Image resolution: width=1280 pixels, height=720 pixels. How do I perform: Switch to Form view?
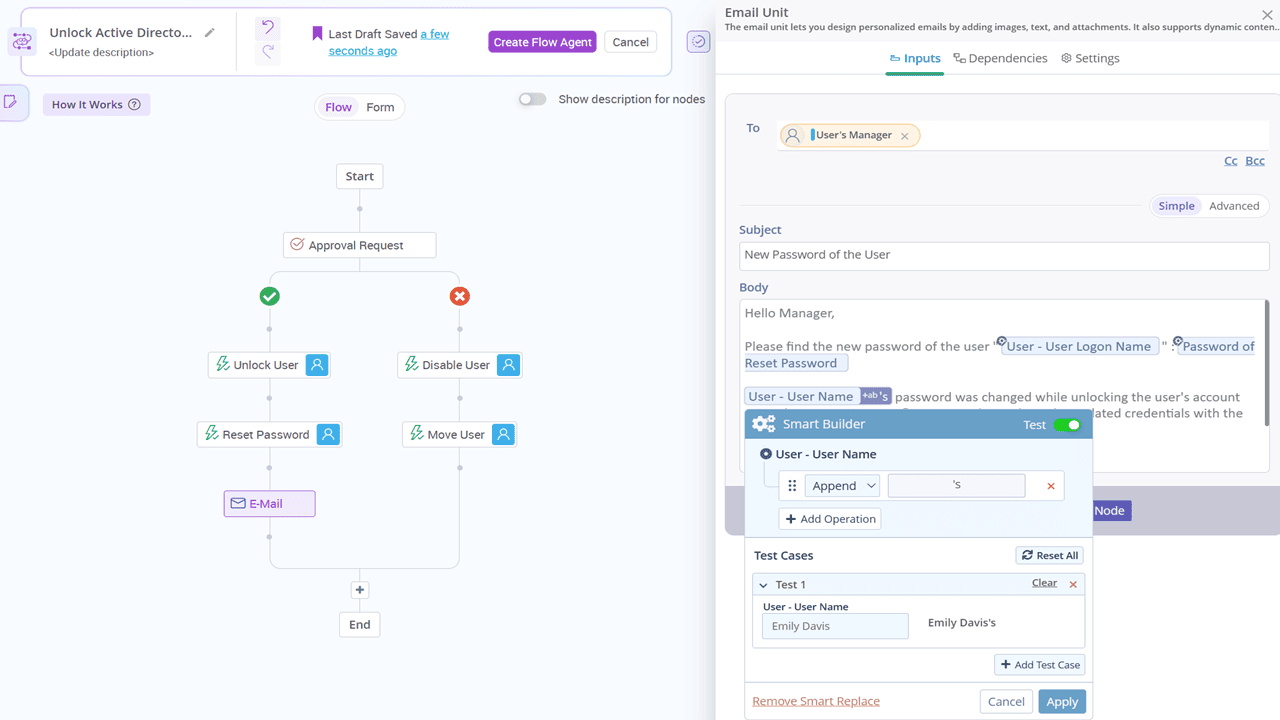(378, 106)
